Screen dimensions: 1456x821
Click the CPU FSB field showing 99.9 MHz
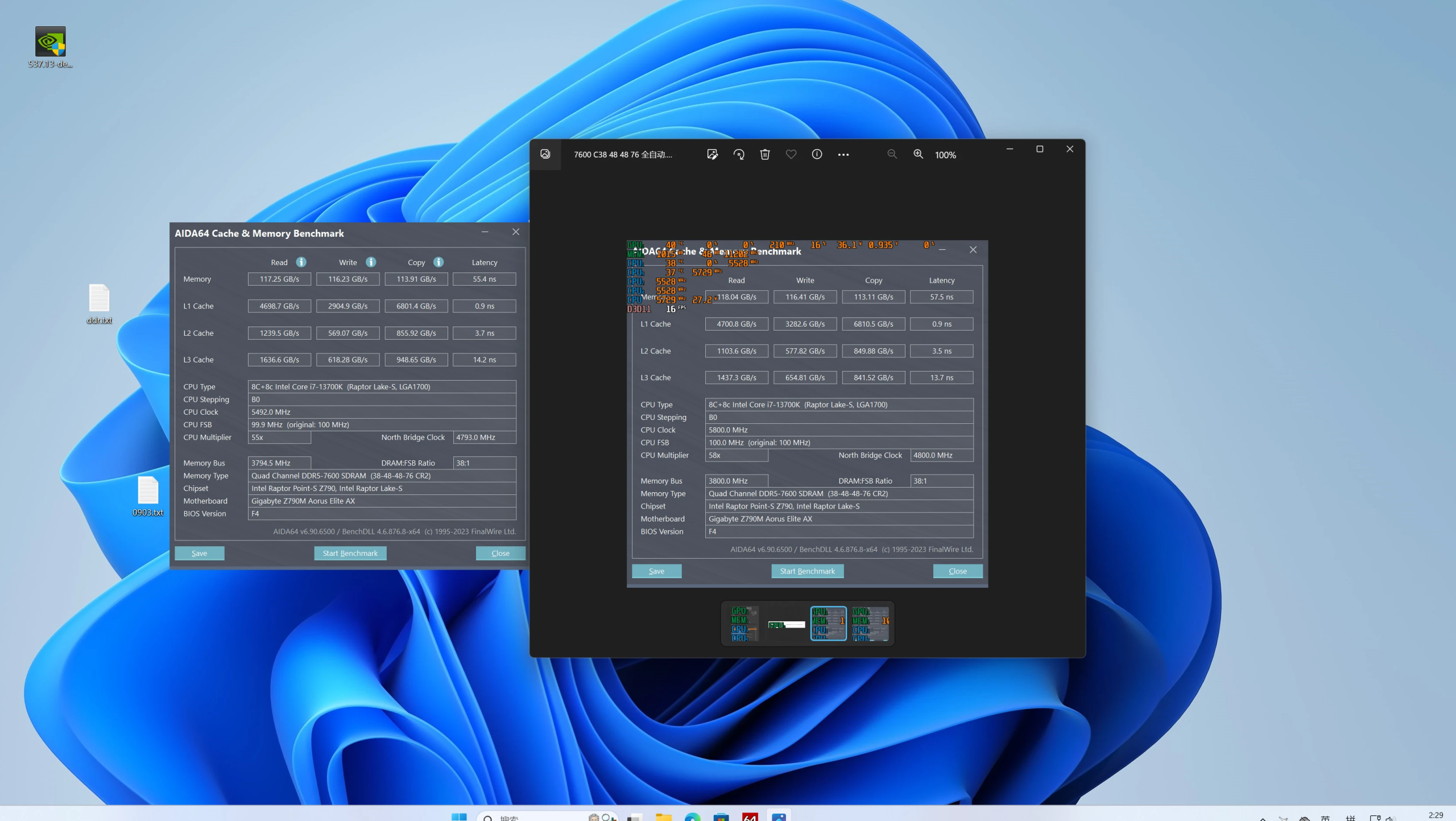tap(382, 424)
